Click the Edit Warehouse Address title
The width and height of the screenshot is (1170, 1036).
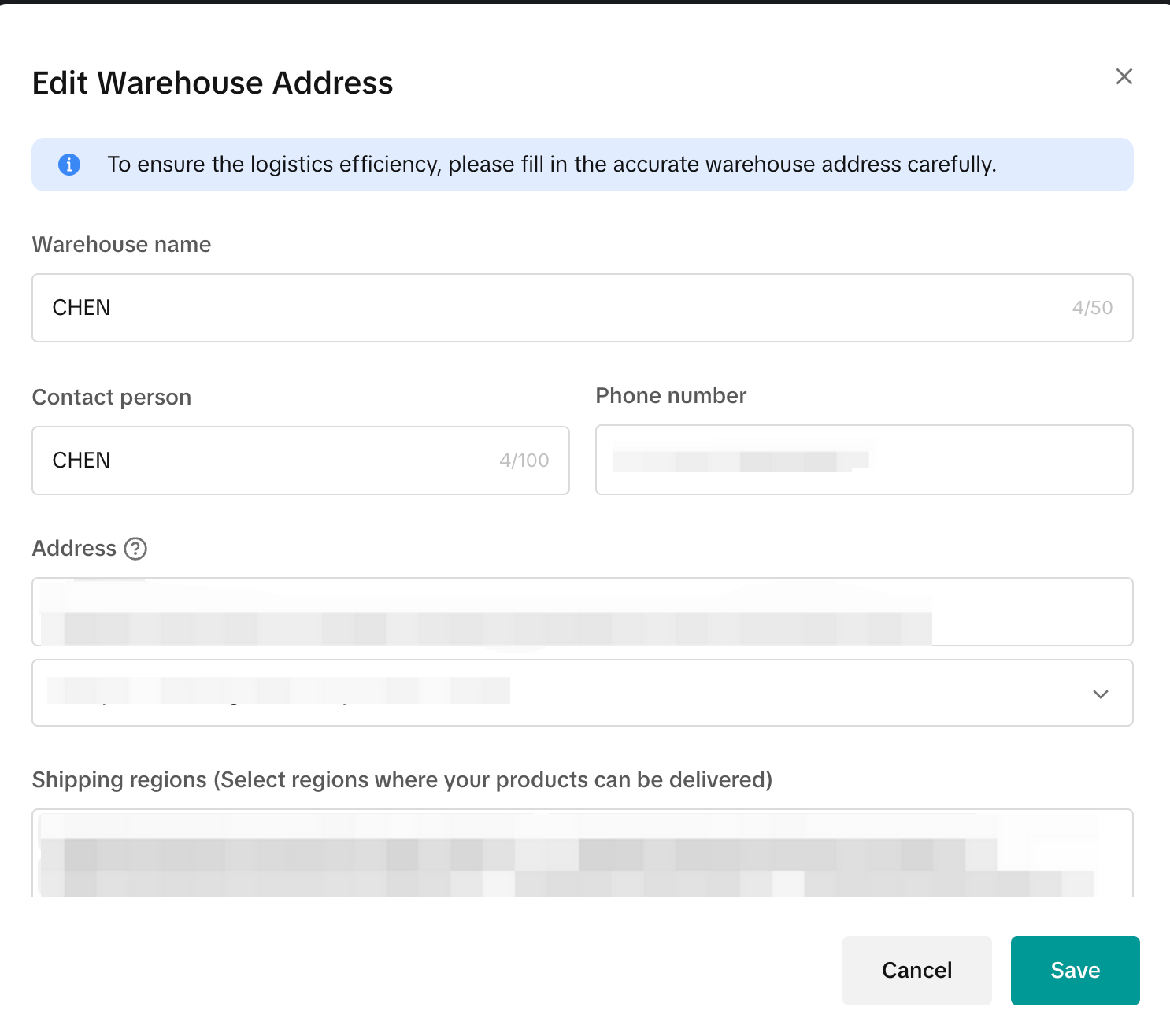pos(213,83)
